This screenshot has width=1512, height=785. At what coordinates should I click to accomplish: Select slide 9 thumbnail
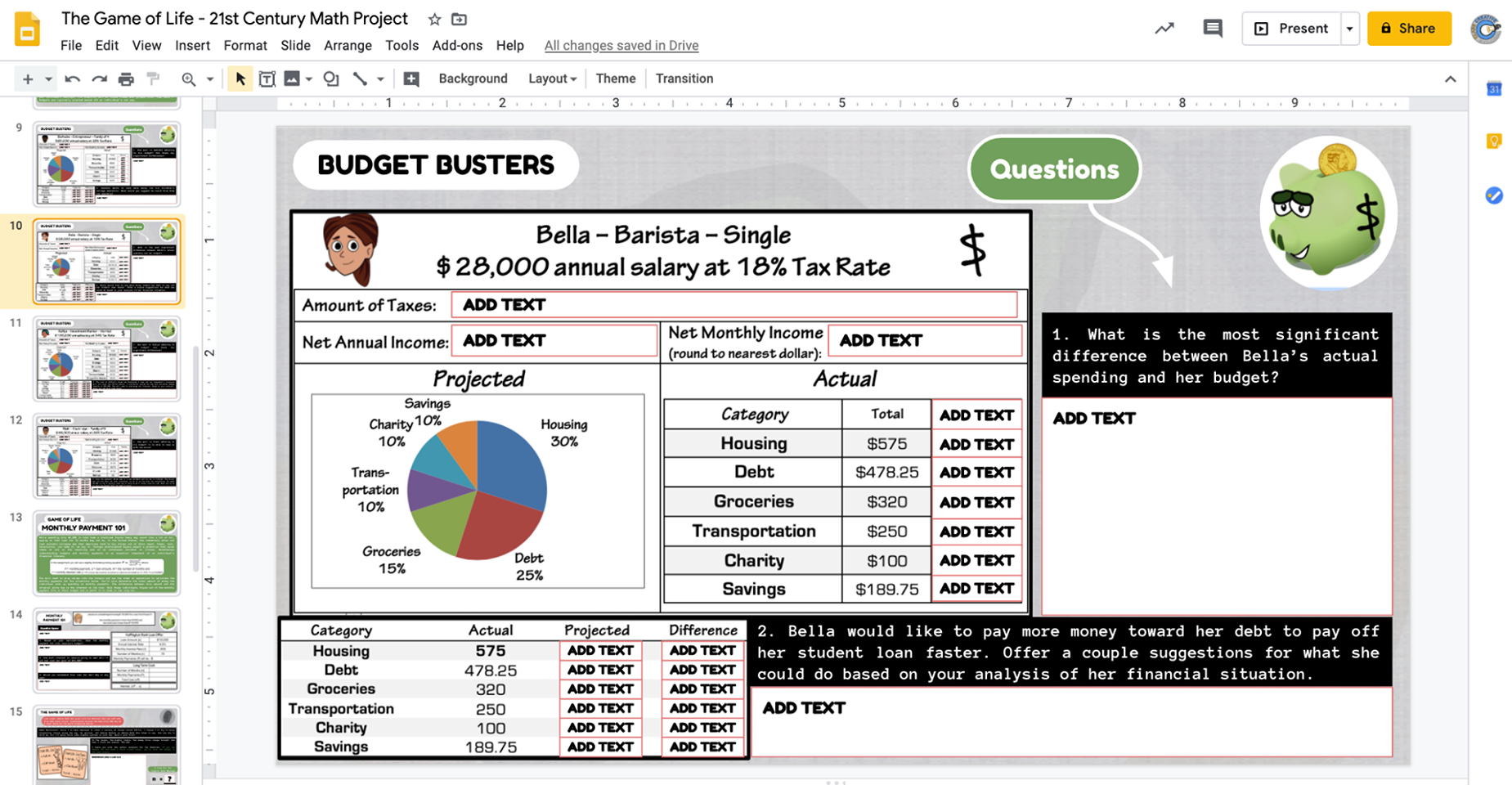(x=106, y=164)
